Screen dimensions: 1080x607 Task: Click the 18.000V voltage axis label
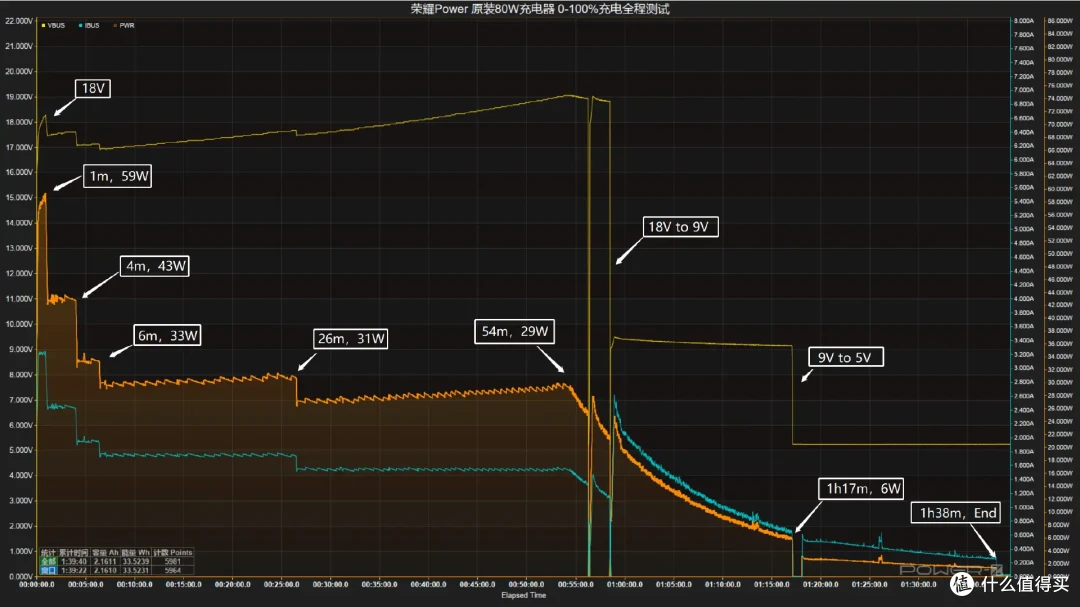19,122
